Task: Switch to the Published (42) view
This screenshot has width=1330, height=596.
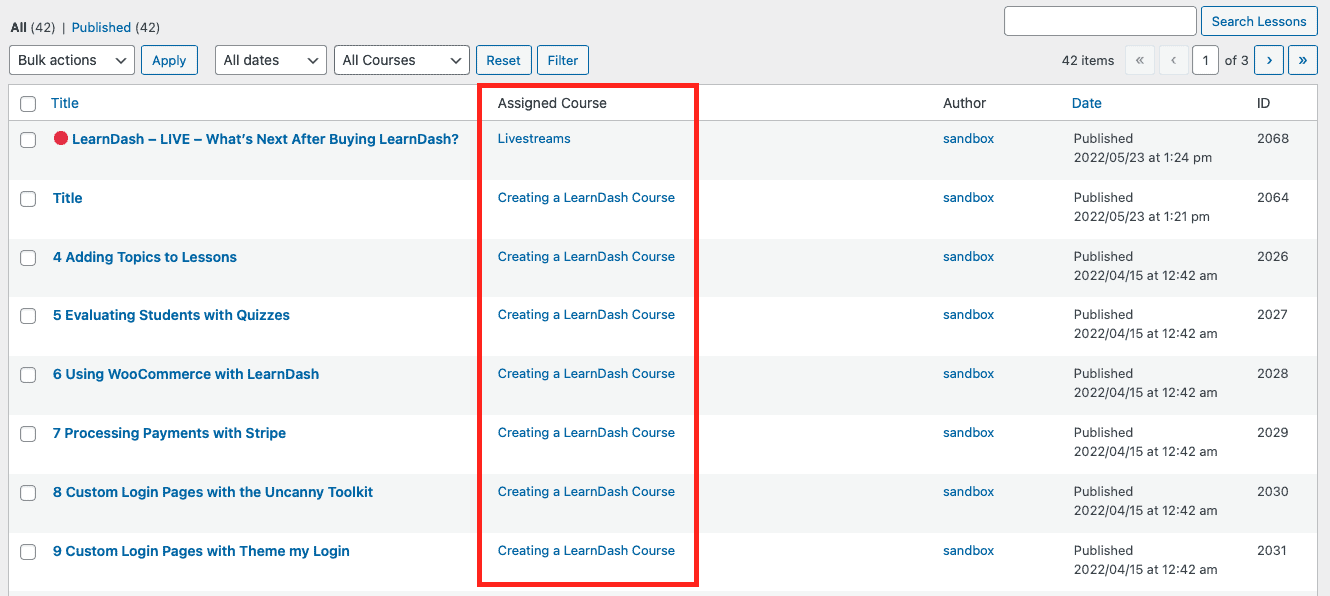Action: click(x=116, y=27)
